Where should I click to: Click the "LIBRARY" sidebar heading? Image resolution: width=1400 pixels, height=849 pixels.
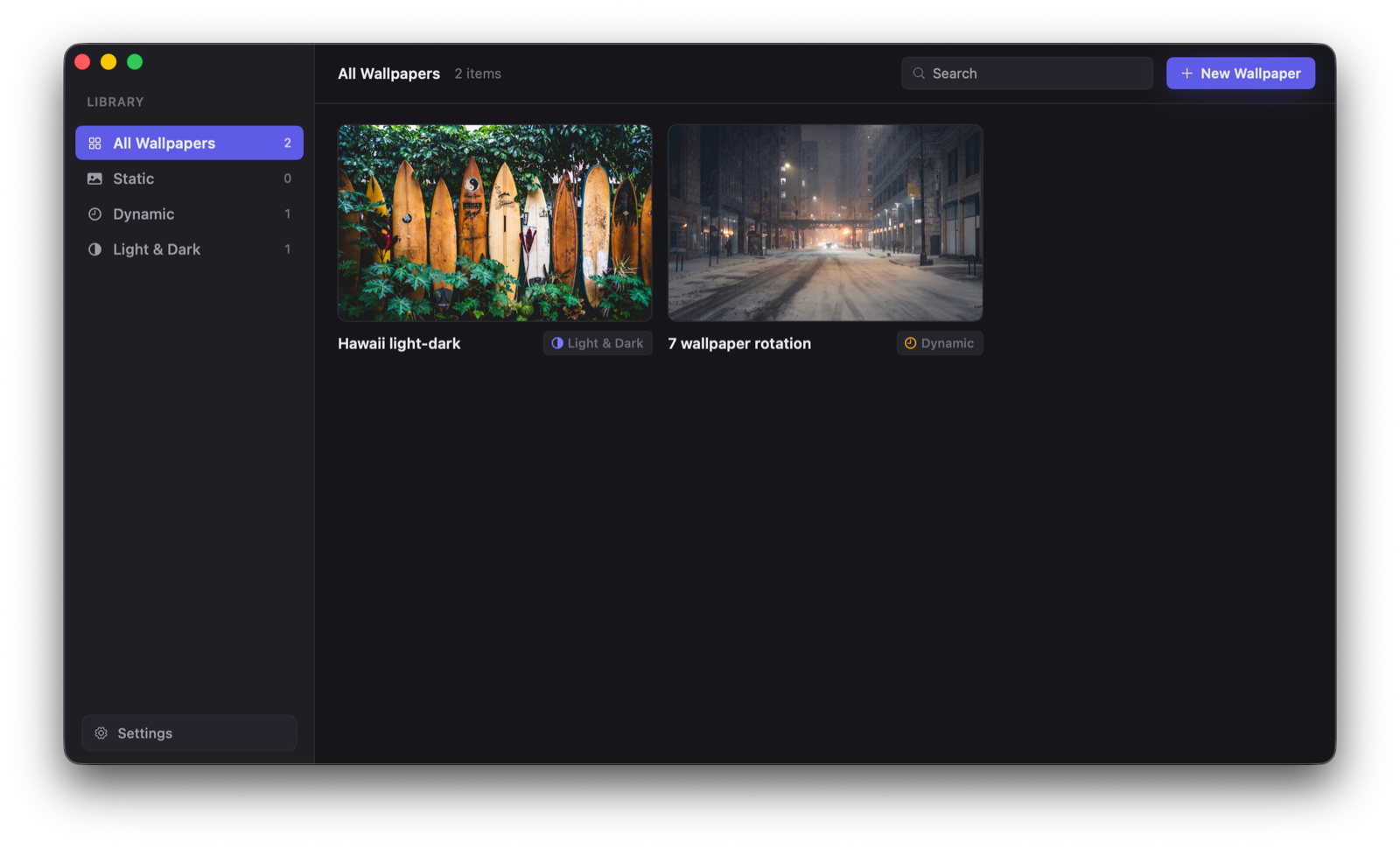coord(115,102)
